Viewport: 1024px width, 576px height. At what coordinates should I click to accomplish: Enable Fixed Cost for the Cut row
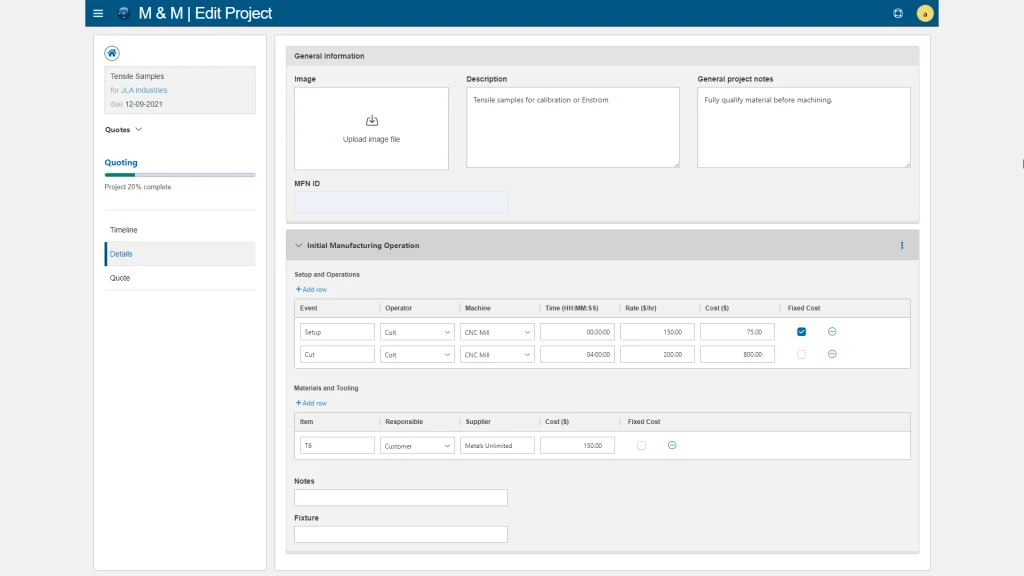[x=801, y=354]
